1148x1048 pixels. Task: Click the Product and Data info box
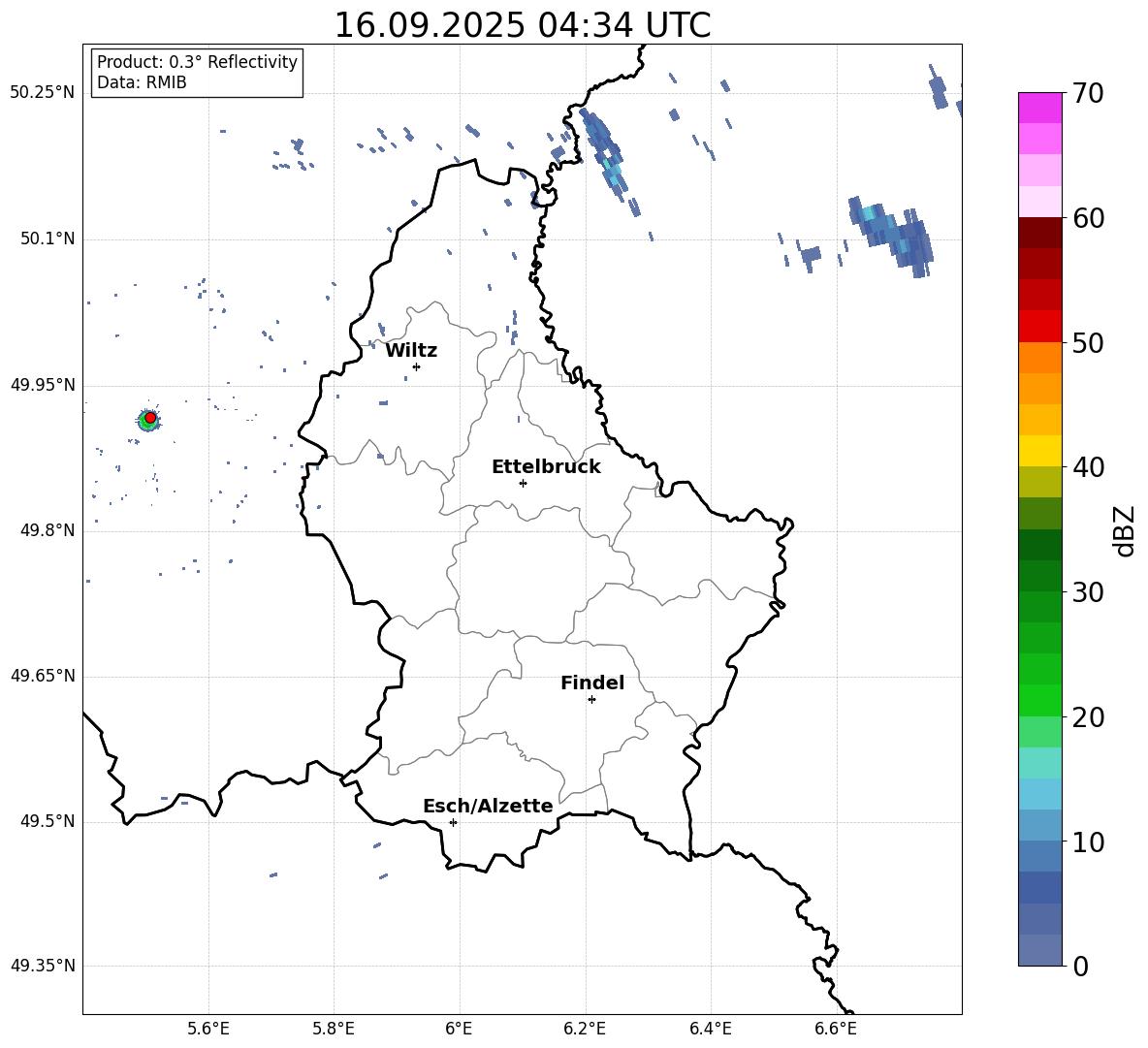(x=197, y=73)
